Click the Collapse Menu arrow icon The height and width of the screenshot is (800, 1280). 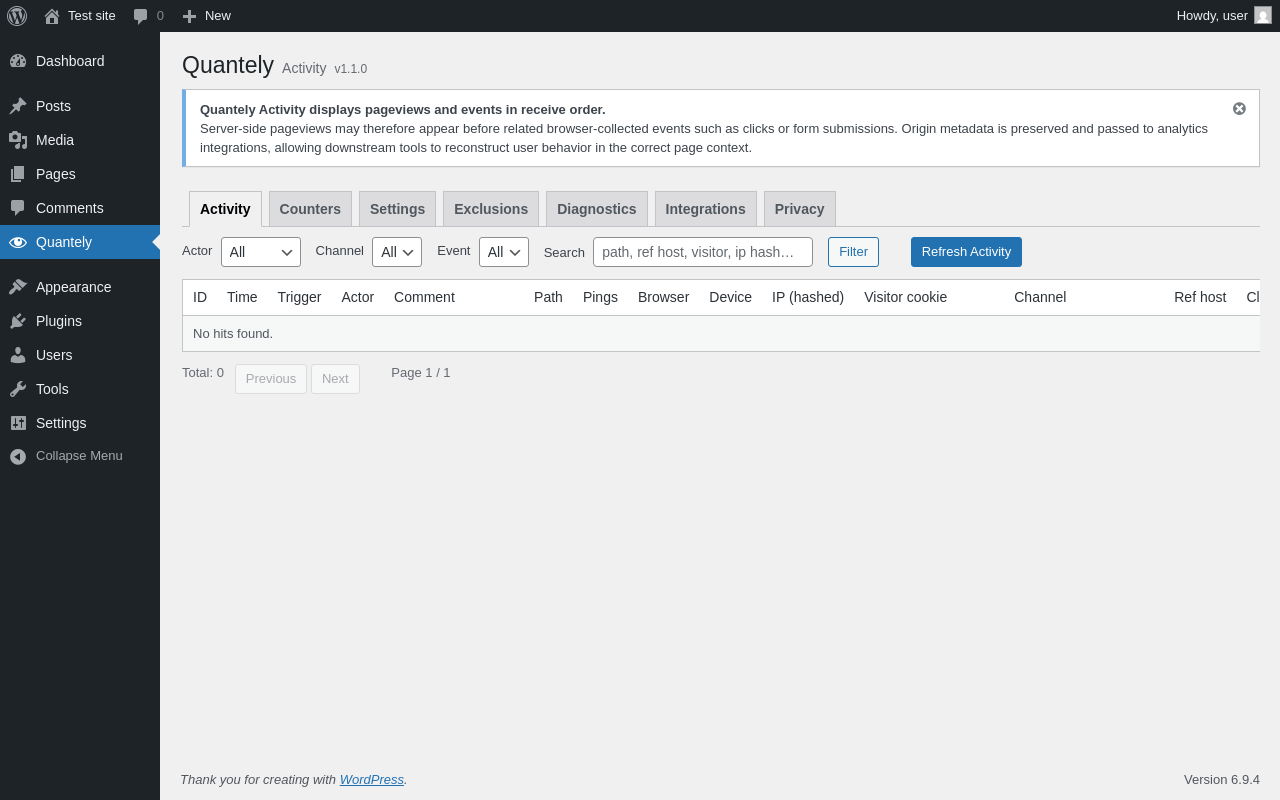[18, 456]
